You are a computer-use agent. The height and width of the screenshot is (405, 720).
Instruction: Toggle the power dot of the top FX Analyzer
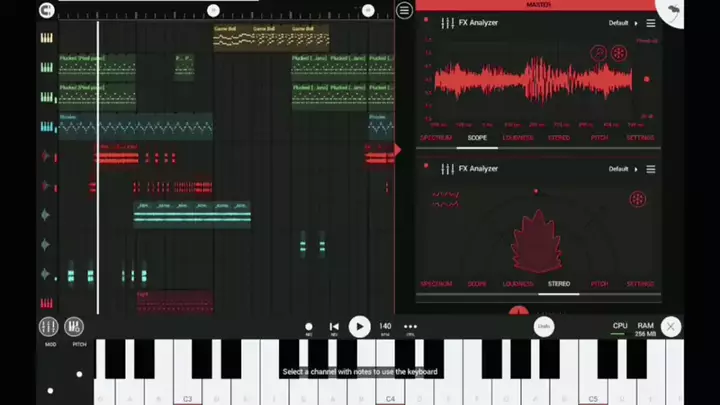tap(427, 22)
